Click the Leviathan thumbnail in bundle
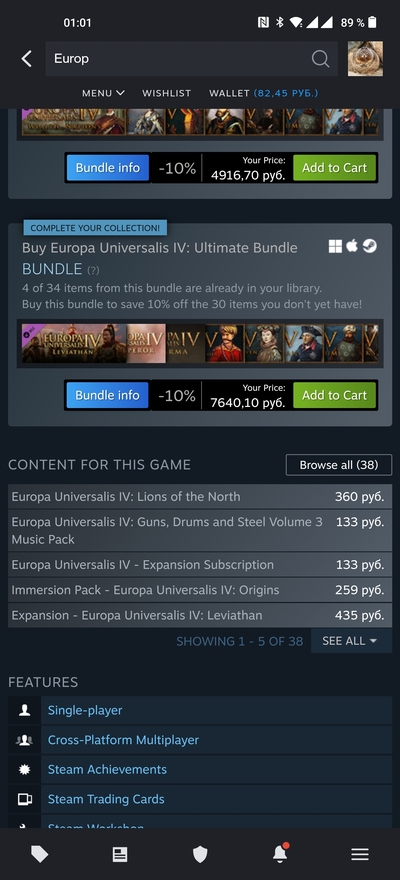 [74, 343]
